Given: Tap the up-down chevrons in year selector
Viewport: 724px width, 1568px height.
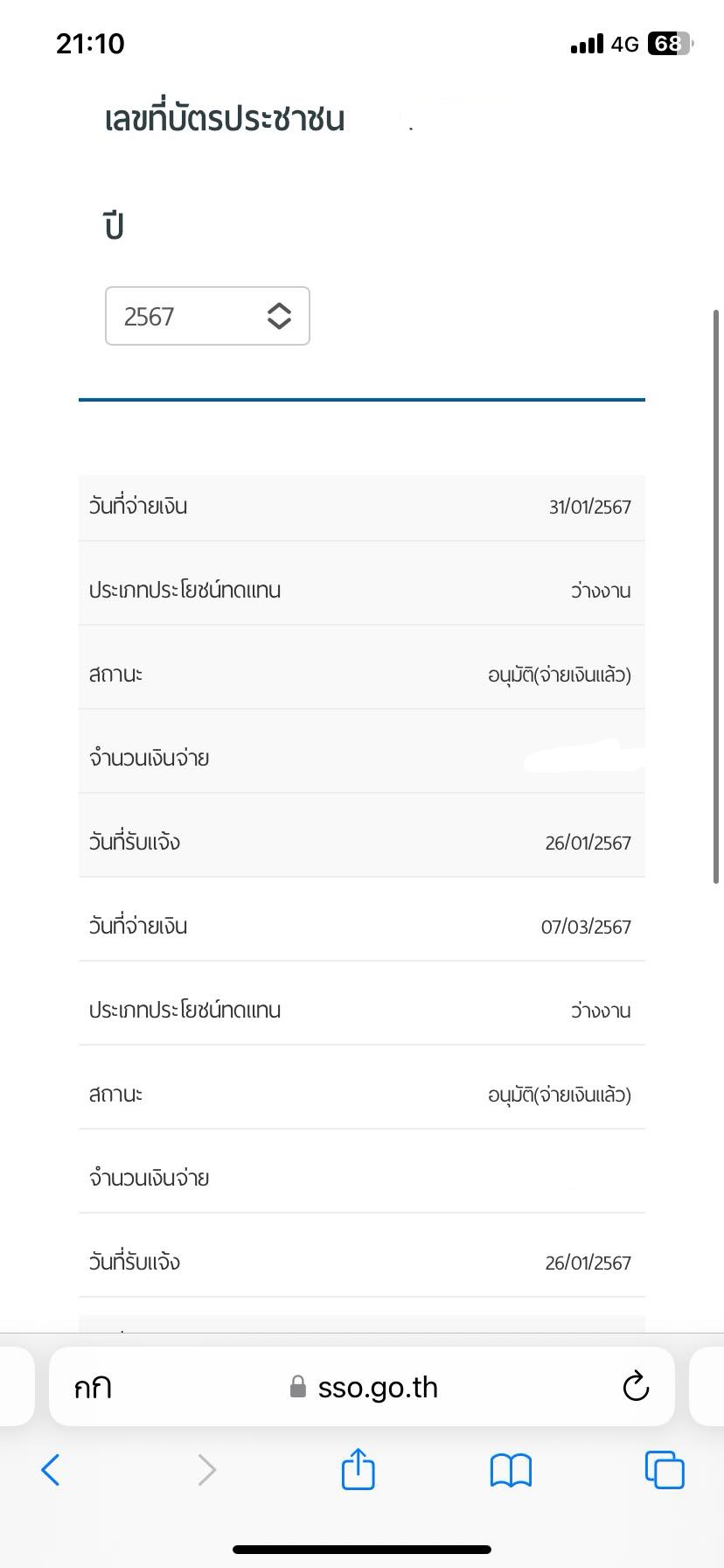Looking at the screenshot, I should pos(279,316).
